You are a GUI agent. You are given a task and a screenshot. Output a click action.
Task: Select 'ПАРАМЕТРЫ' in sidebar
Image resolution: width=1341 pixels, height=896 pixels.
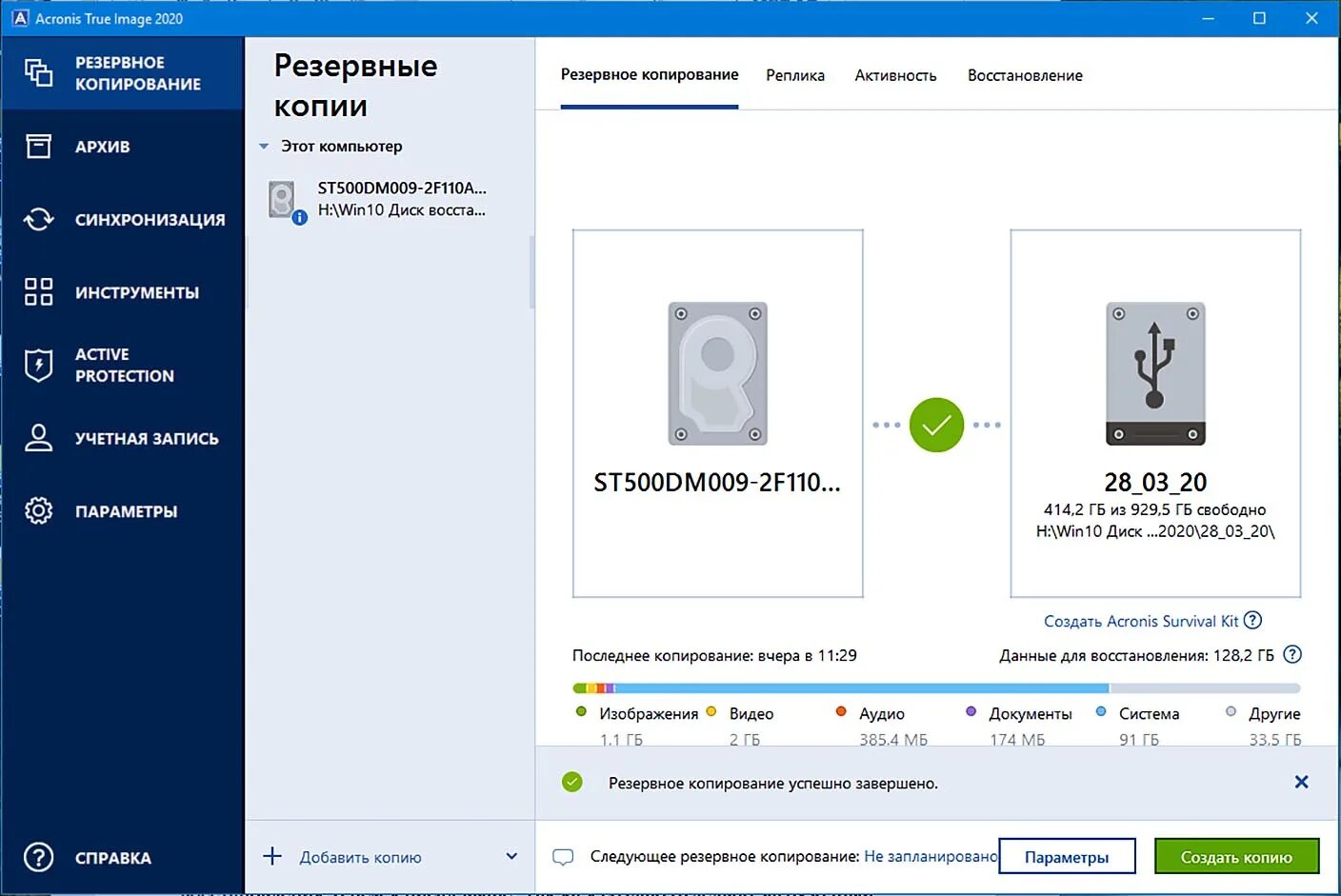[x=123, y=510]
